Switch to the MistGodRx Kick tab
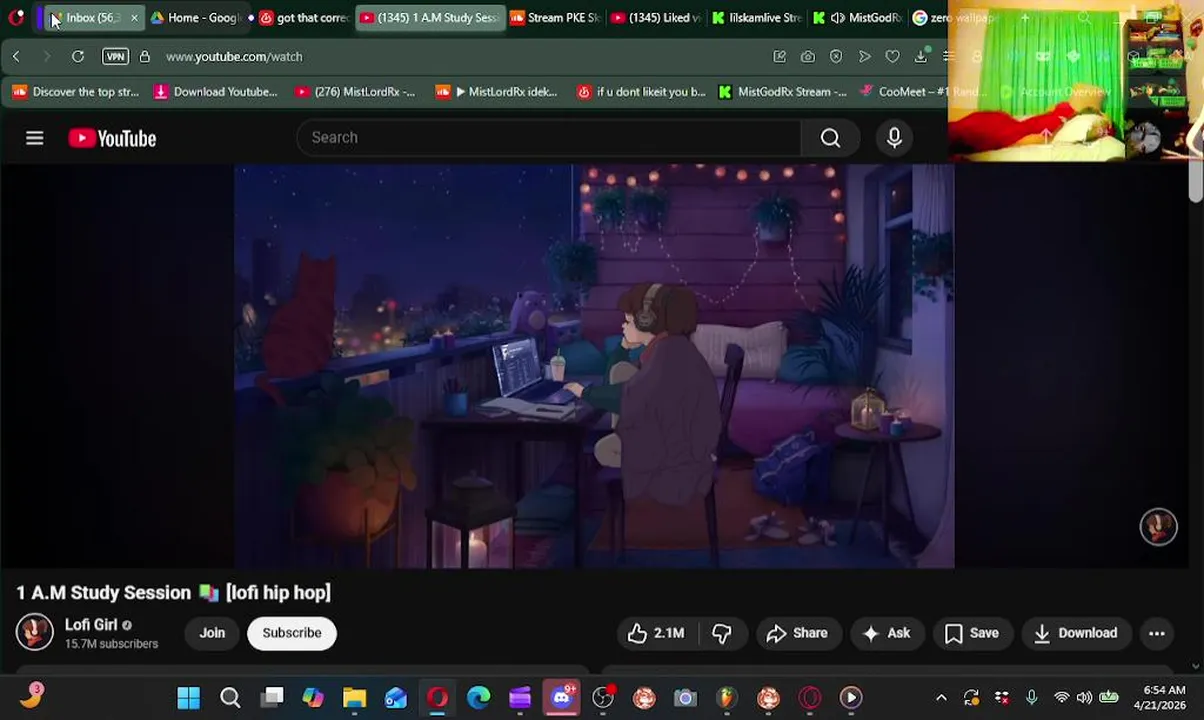The height and width of the screenshot is (720, 1204). coord(857,18)
